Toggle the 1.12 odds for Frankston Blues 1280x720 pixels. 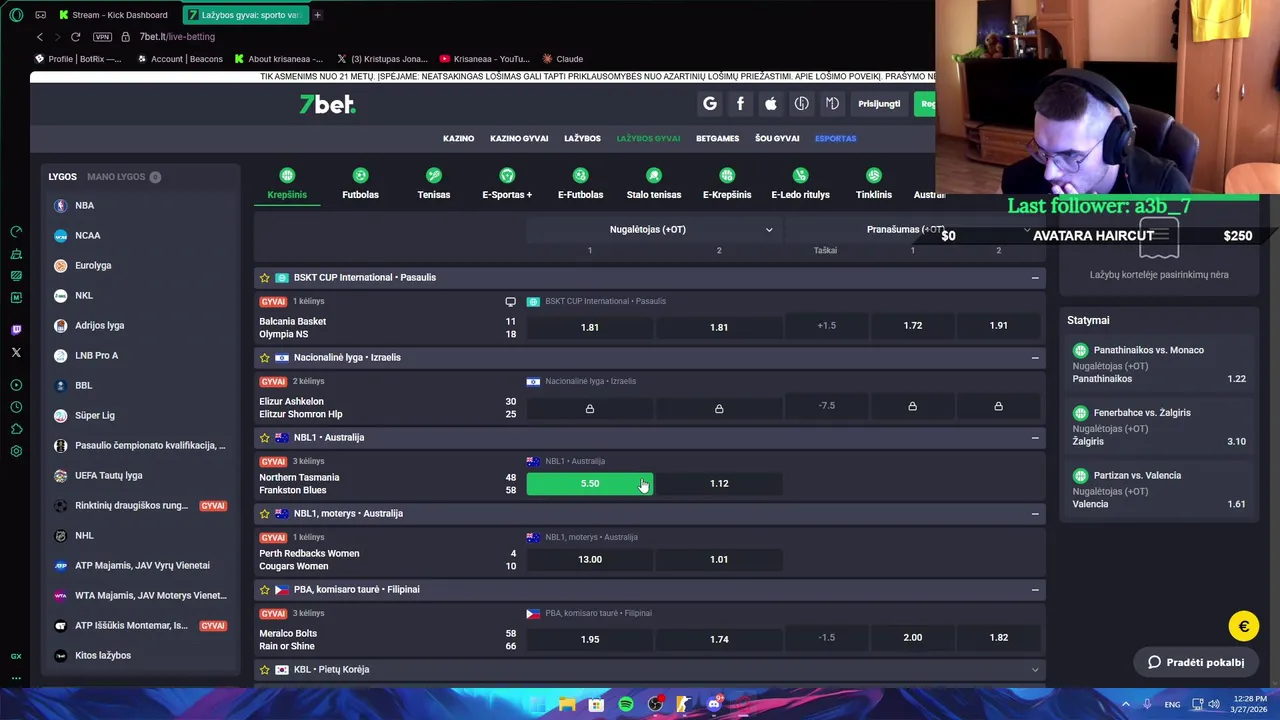[719, 484]
